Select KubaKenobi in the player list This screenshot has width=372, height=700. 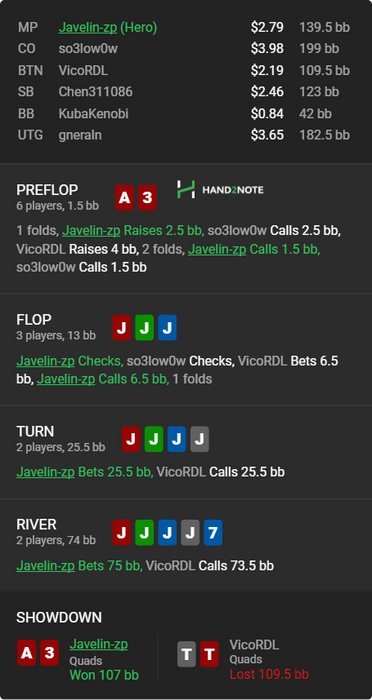coord(93,113)
